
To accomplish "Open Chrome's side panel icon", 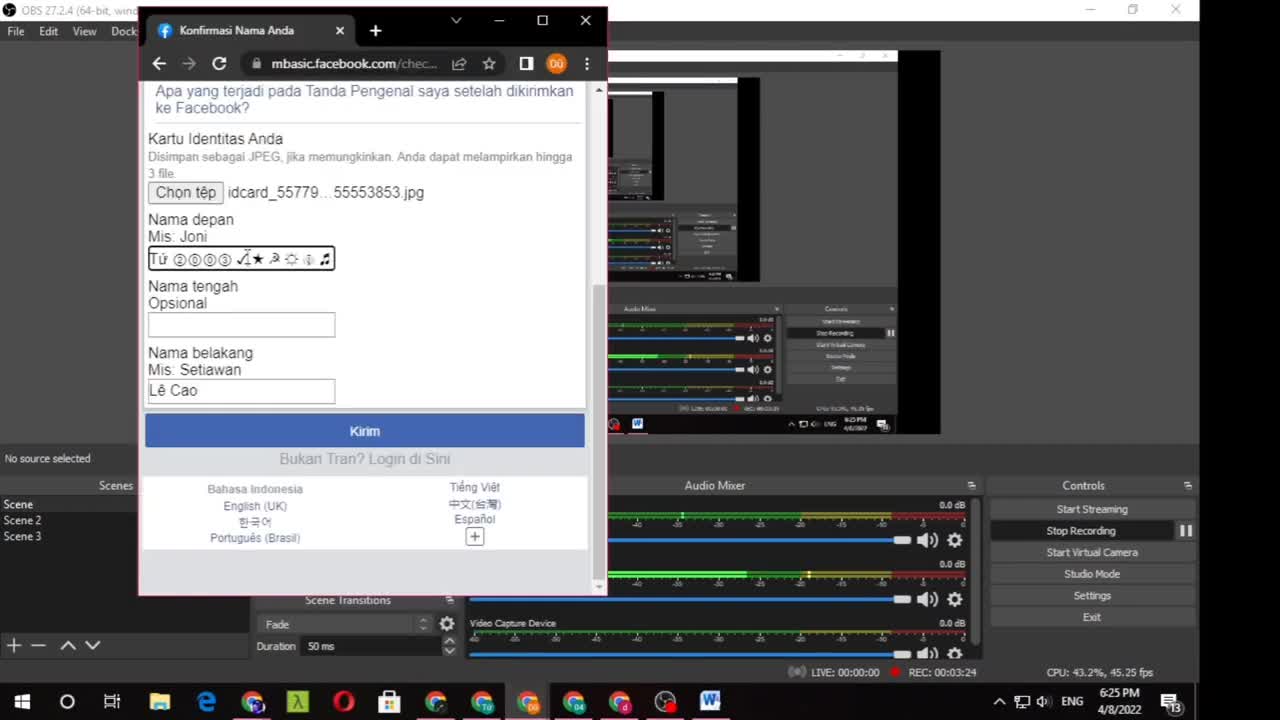I will tap(526, 63).
